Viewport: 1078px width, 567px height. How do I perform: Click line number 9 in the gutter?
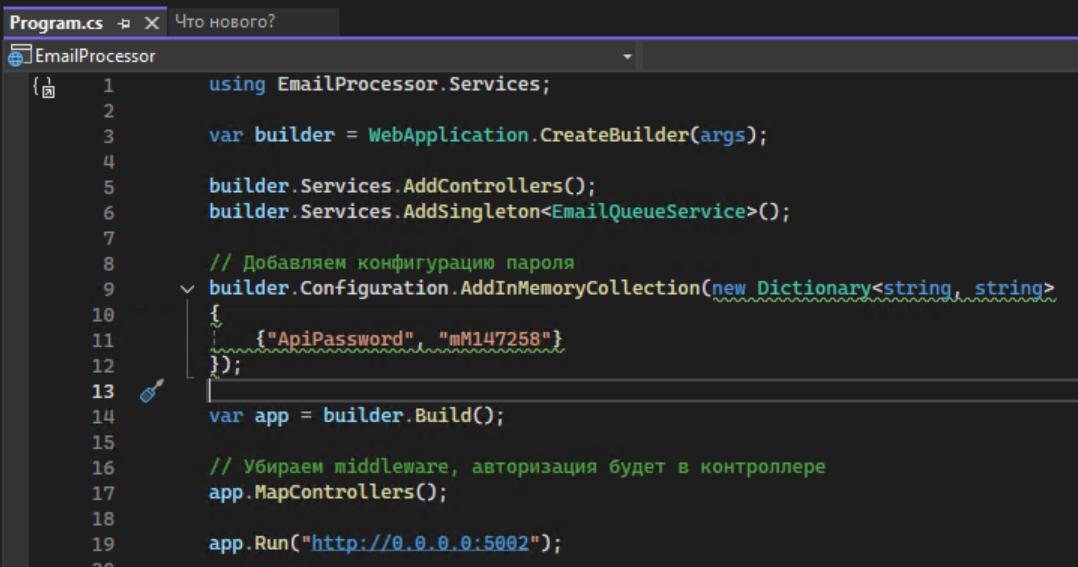click(x=108, y=289)
